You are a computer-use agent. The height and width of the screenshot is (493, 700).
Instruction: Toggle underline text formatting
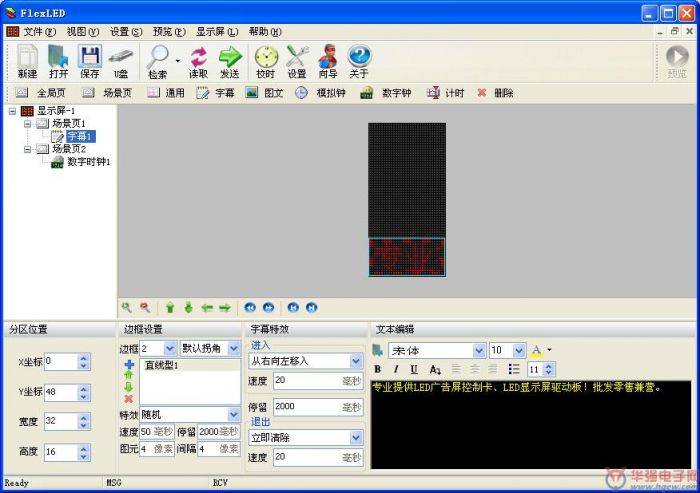(x=414, y=370)
